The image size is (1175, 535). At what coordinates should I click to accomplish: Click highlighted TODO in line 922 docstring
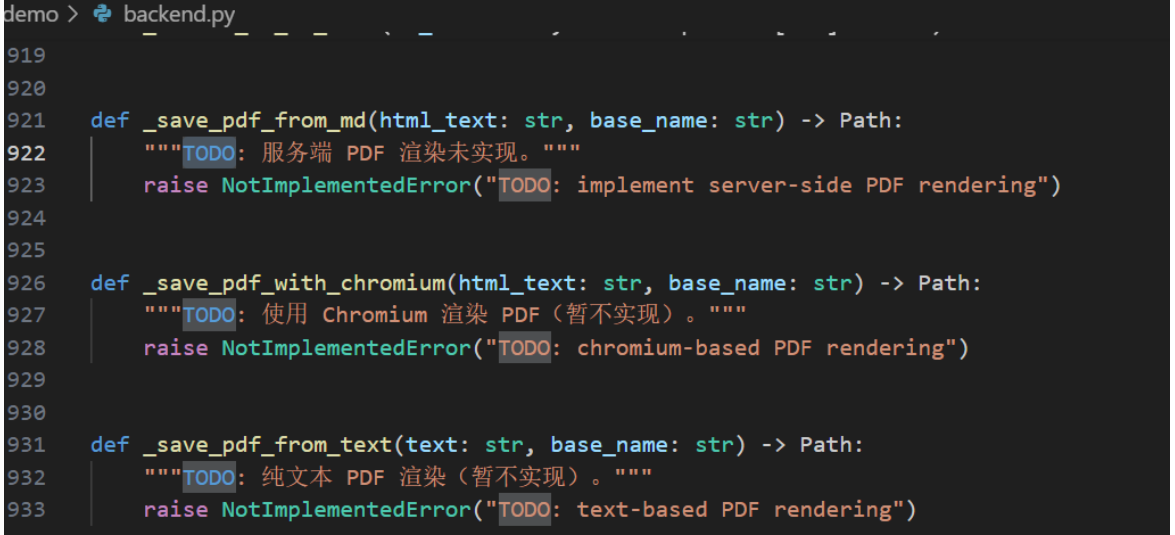(209, 153)
